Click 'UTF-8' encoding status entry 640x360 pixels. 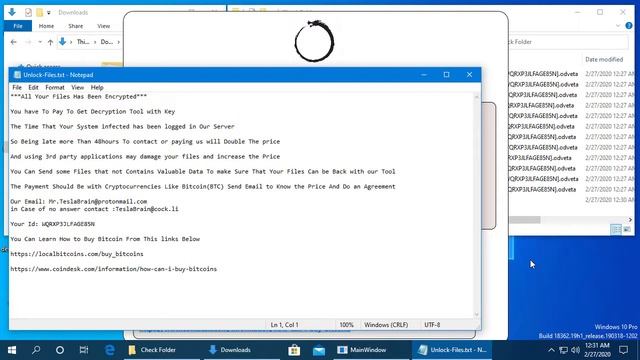coord(432,325)
